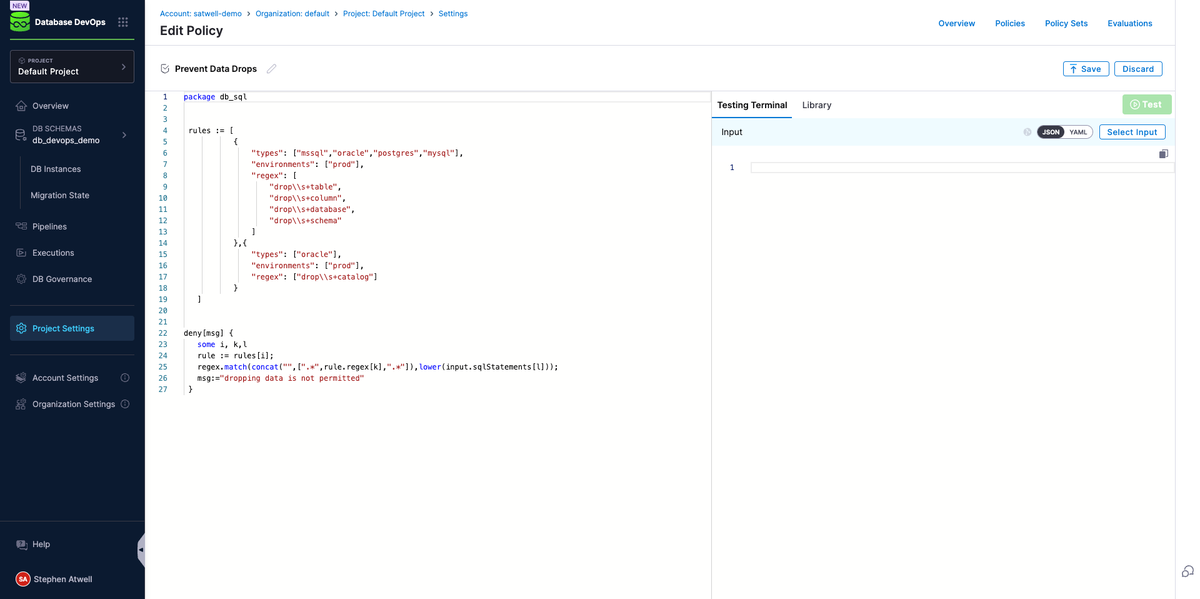Viewport: 1200px width, 599px height.
Task: Click the Executions icon in sidebar
Action: (x=21, y=253)
